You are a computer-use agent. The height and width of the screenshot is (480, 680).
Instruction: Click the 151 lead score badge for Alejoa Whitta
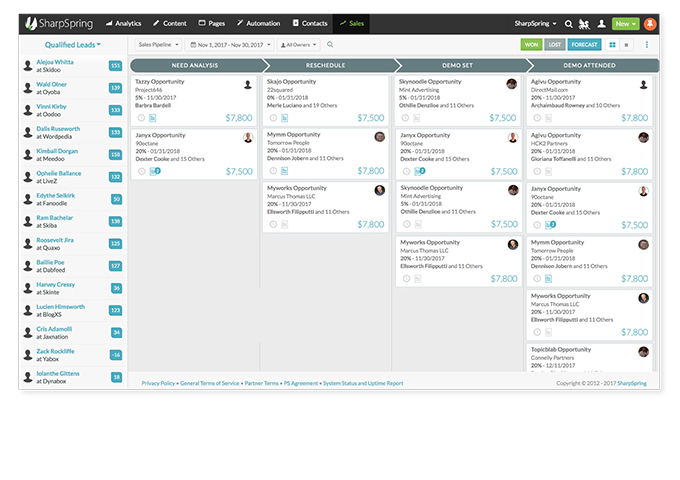(x=116, y=66)
